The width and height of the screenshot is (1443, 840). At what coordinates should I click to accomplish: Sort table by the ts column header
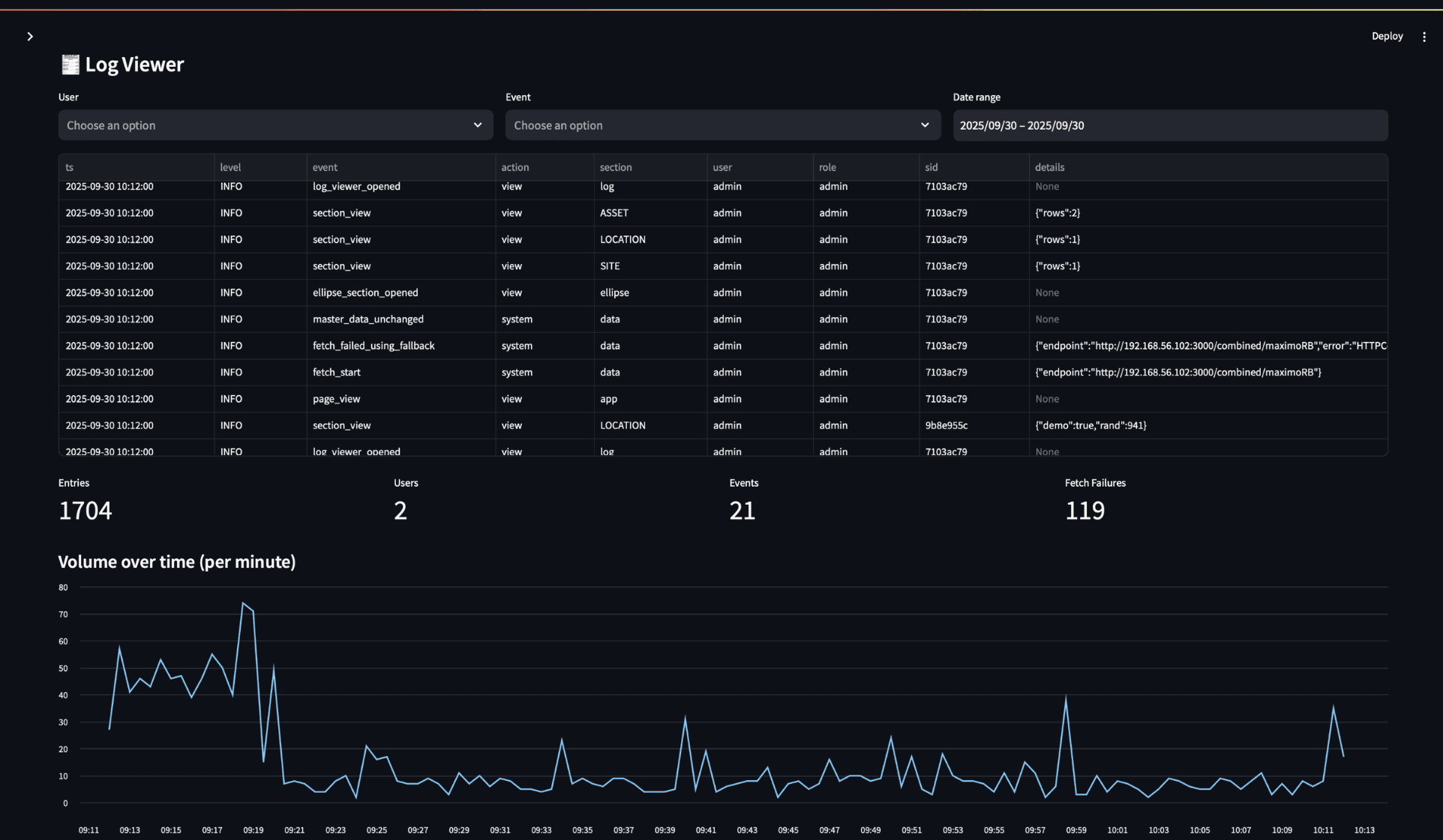point(69,167)
